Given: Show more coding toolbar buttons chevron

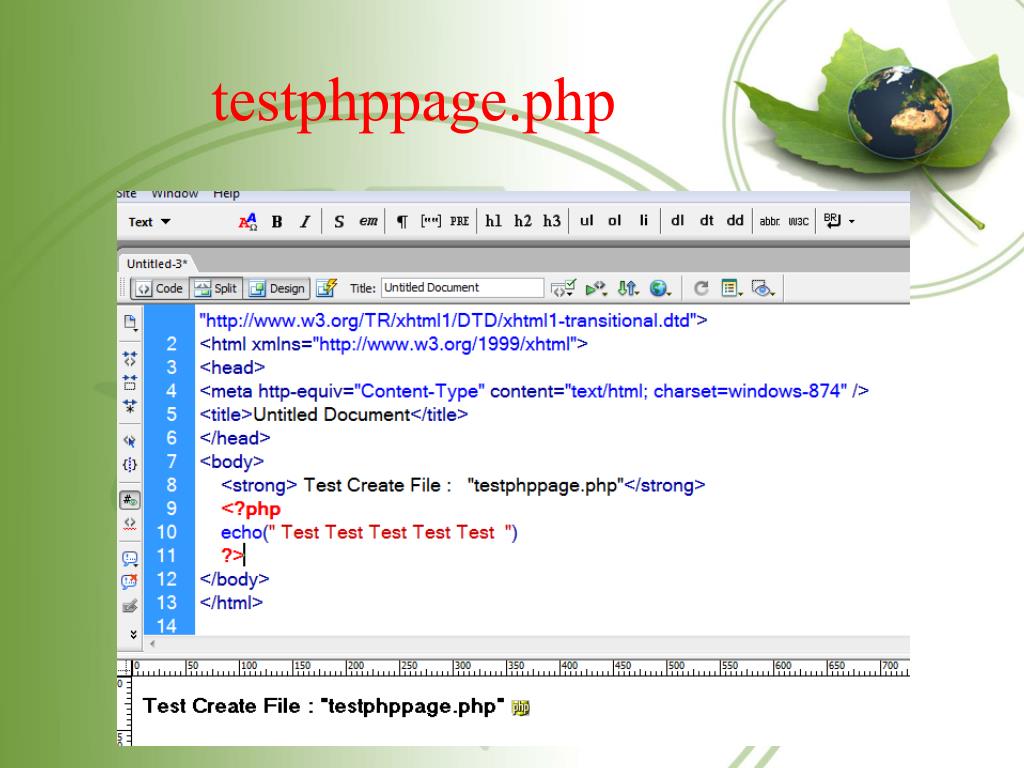Looking at the screenshot, I should 133,634.
